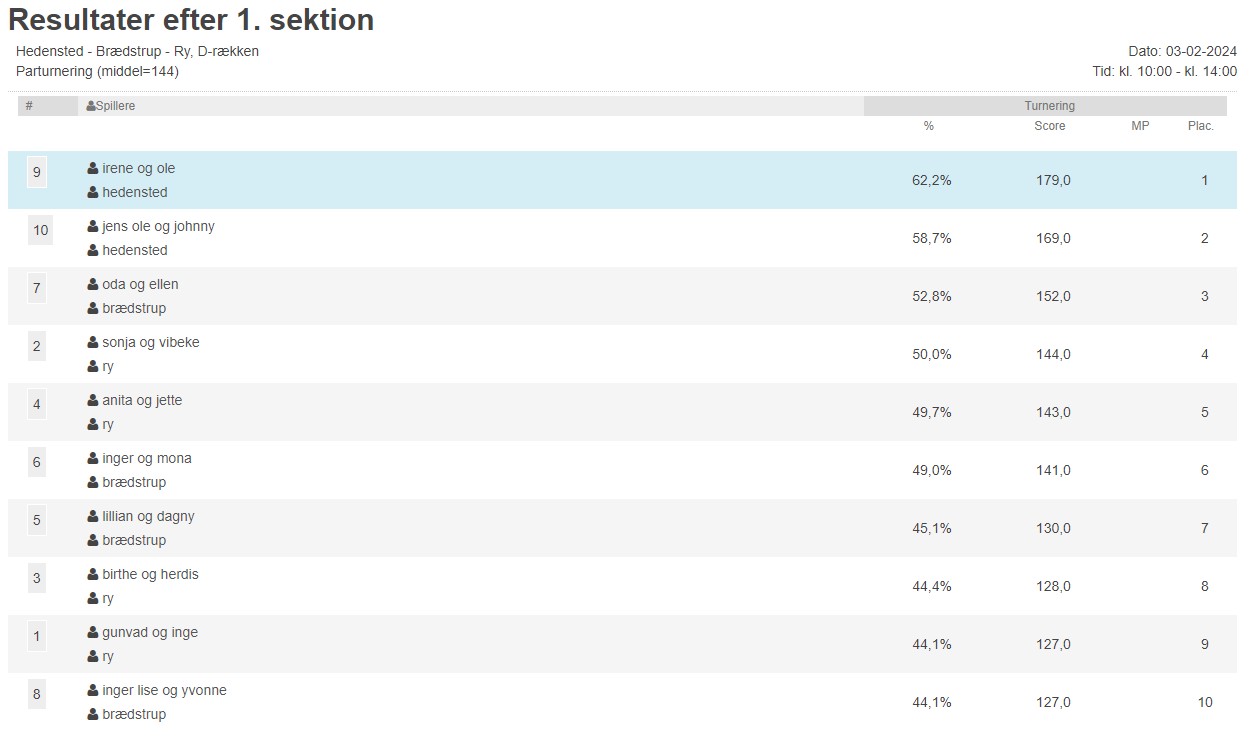Click the Turnering column header

coord(1049,106)
